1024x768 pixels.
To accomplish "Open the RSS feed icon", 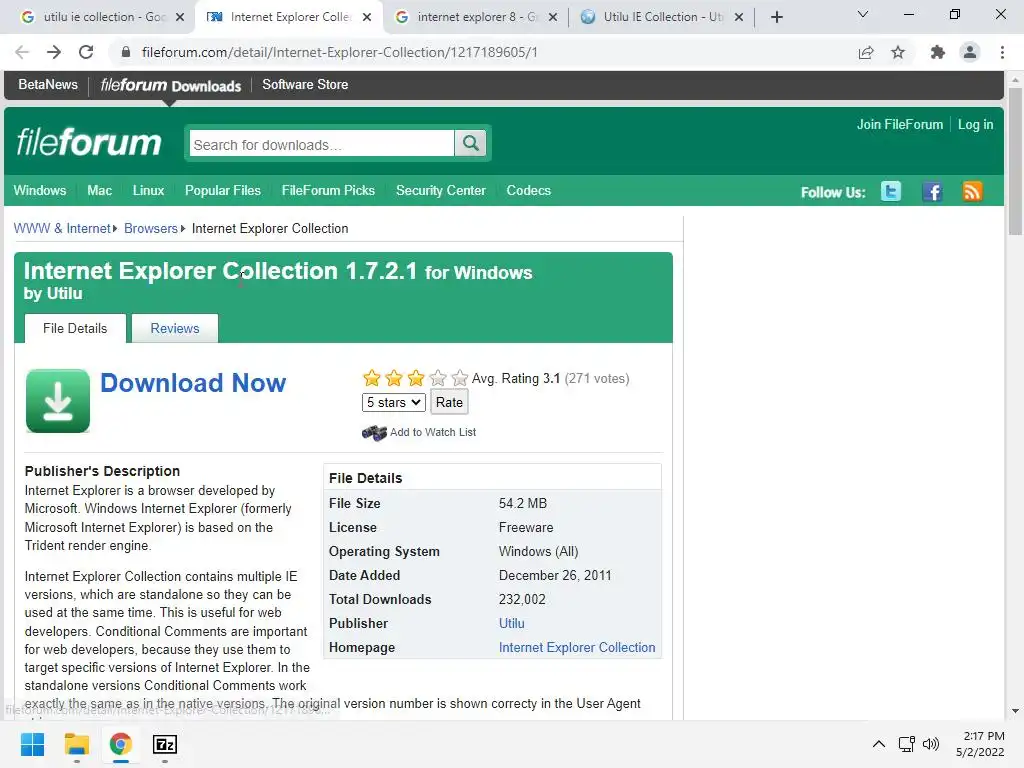I will [972, 191].
